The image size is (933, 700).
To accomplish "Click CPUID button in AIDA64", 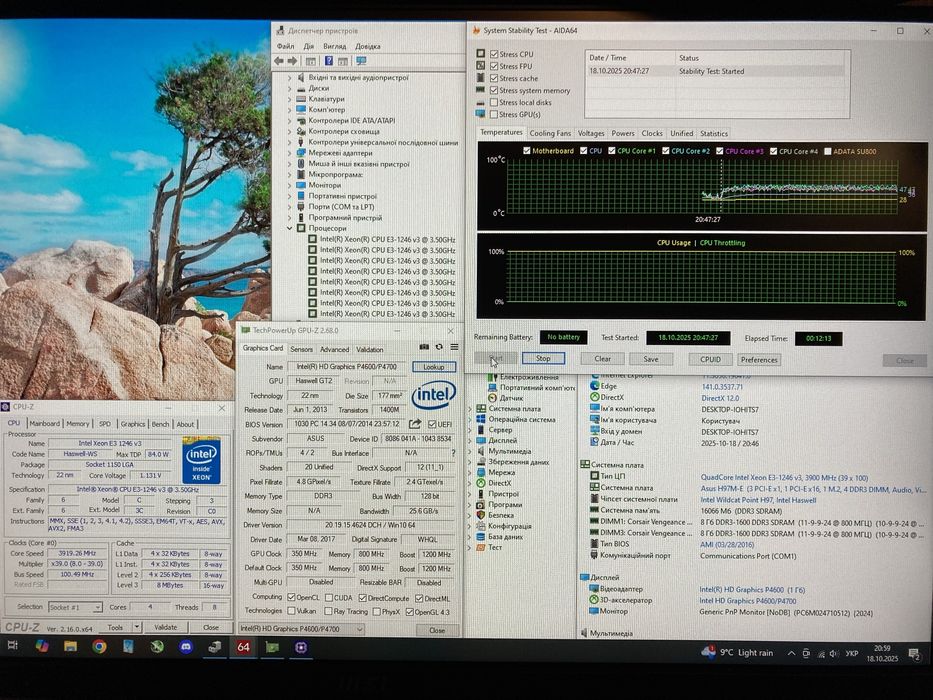I will [x=710, y=360].
